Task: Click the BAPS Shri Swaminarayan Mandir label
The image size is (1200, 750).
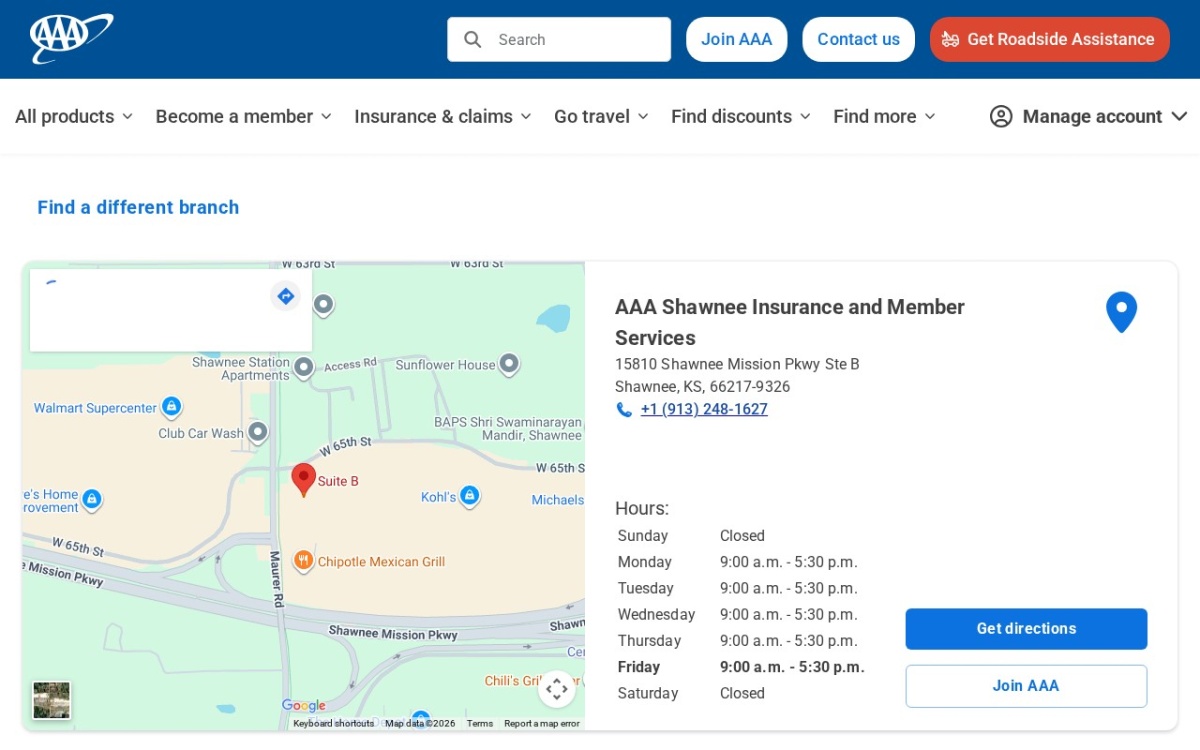Action: pos(508,429)
